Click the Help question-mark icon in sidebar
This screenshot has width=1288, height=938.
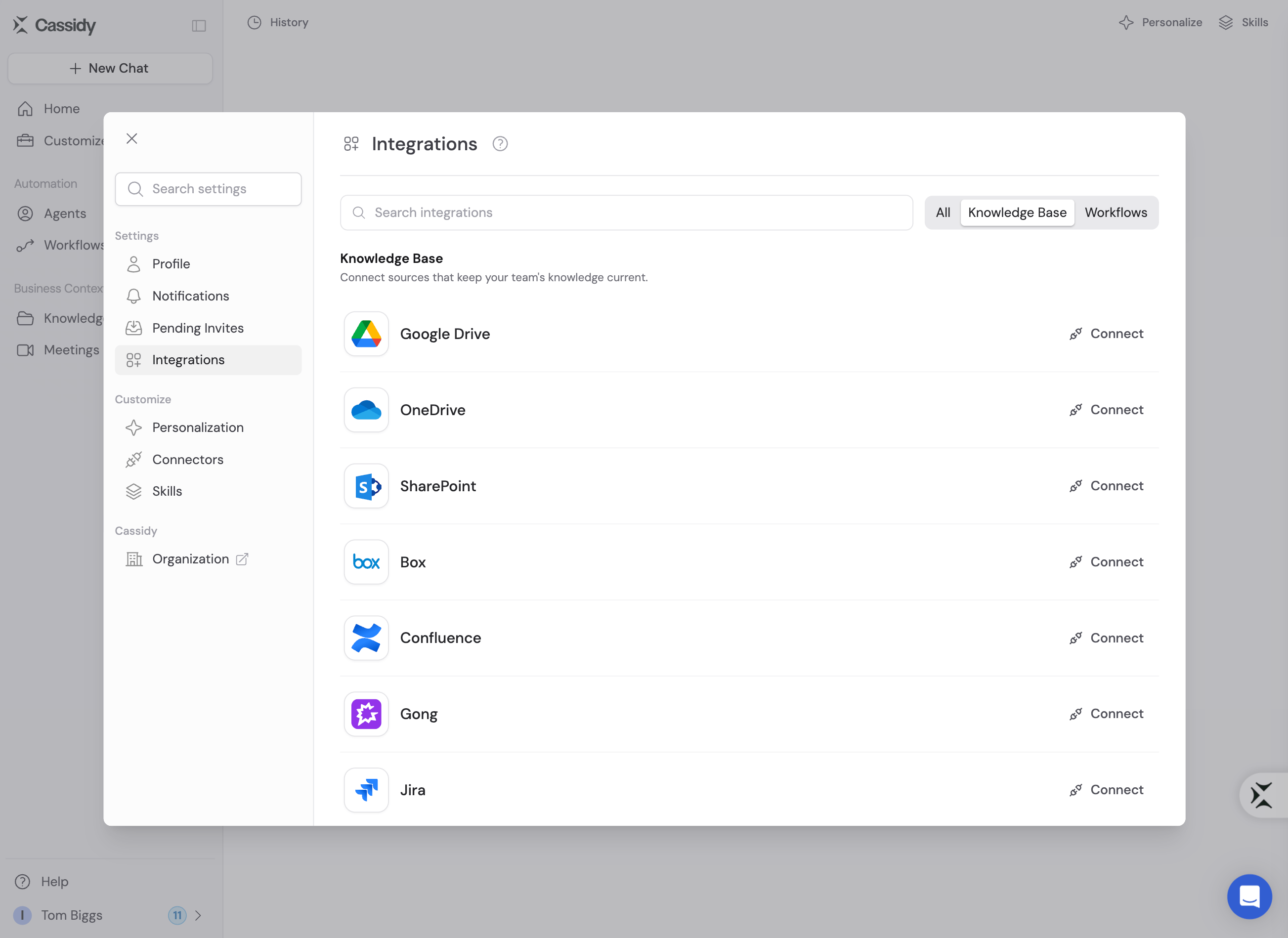pyautogui.click(x=22, y=882)
